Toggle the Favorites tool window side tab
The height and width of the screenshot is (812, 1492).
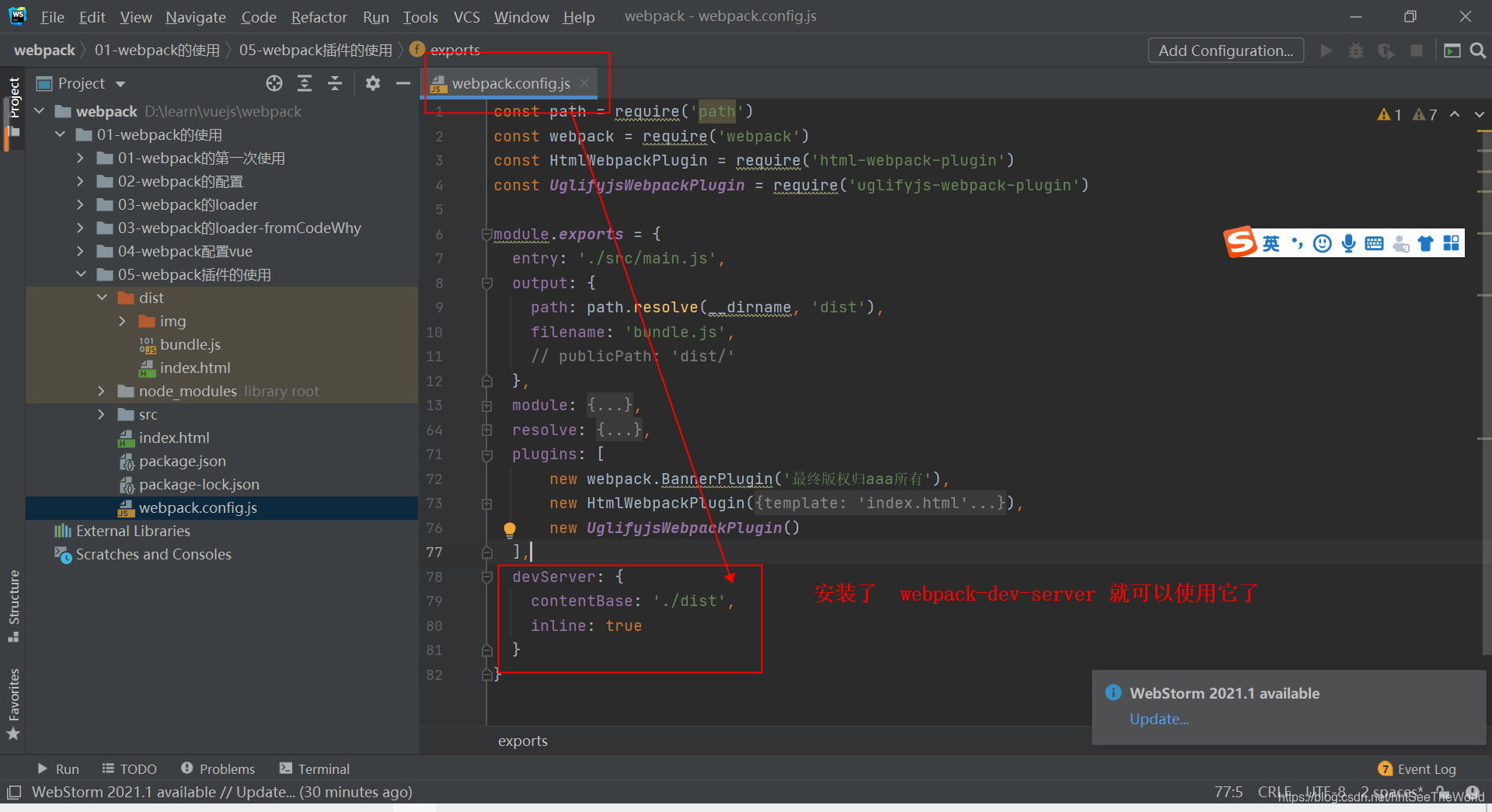click(x=13, y=703)
